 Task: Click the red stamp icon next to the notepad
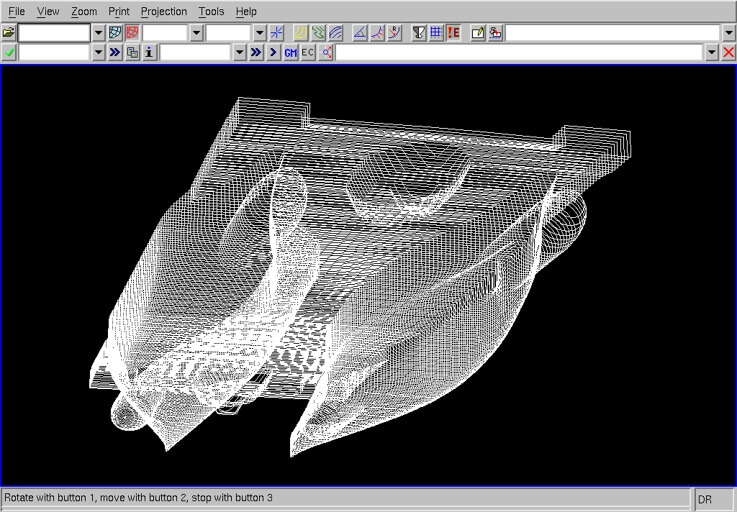(495, 33)
